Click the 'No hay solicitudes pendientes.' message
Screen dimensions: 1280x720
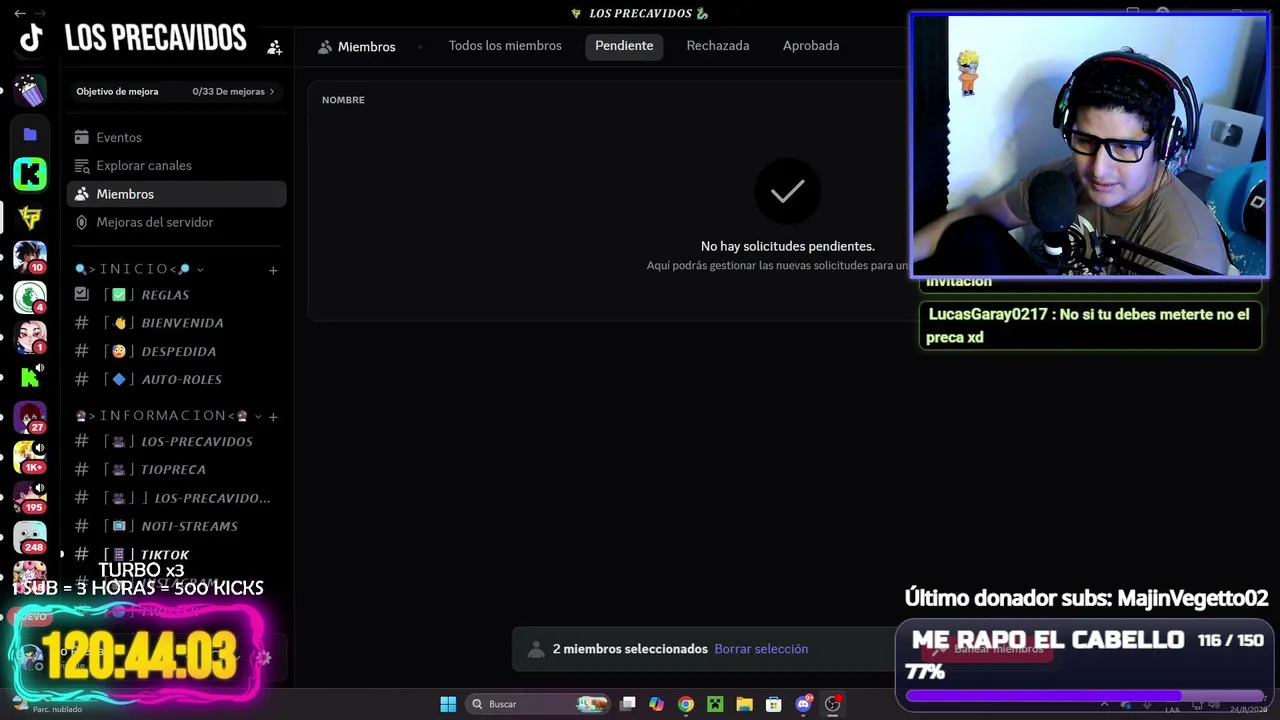click(x=788, y=246)
